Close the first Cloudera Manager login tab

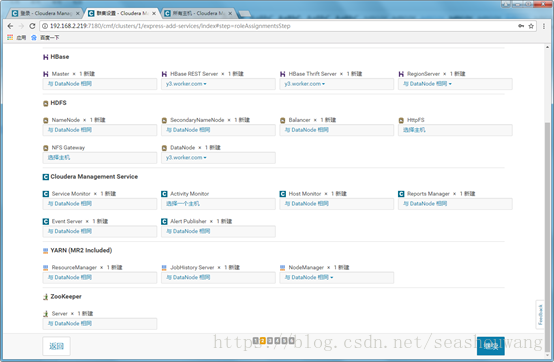pyautogui.click(x=77, y=13)
